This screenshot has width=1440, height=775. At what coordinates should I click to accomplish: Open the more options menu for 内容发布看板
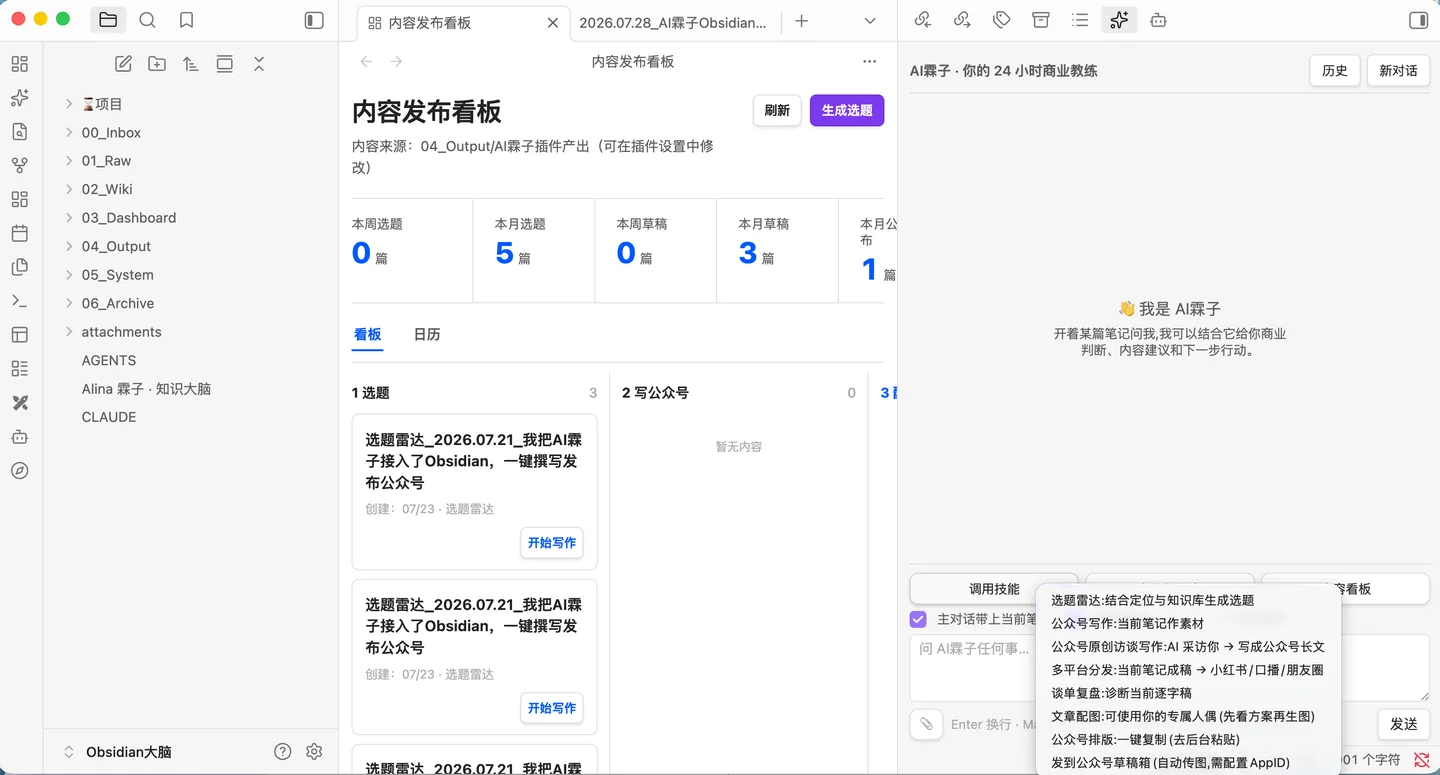pyautogui.click(x=869, y=62)
